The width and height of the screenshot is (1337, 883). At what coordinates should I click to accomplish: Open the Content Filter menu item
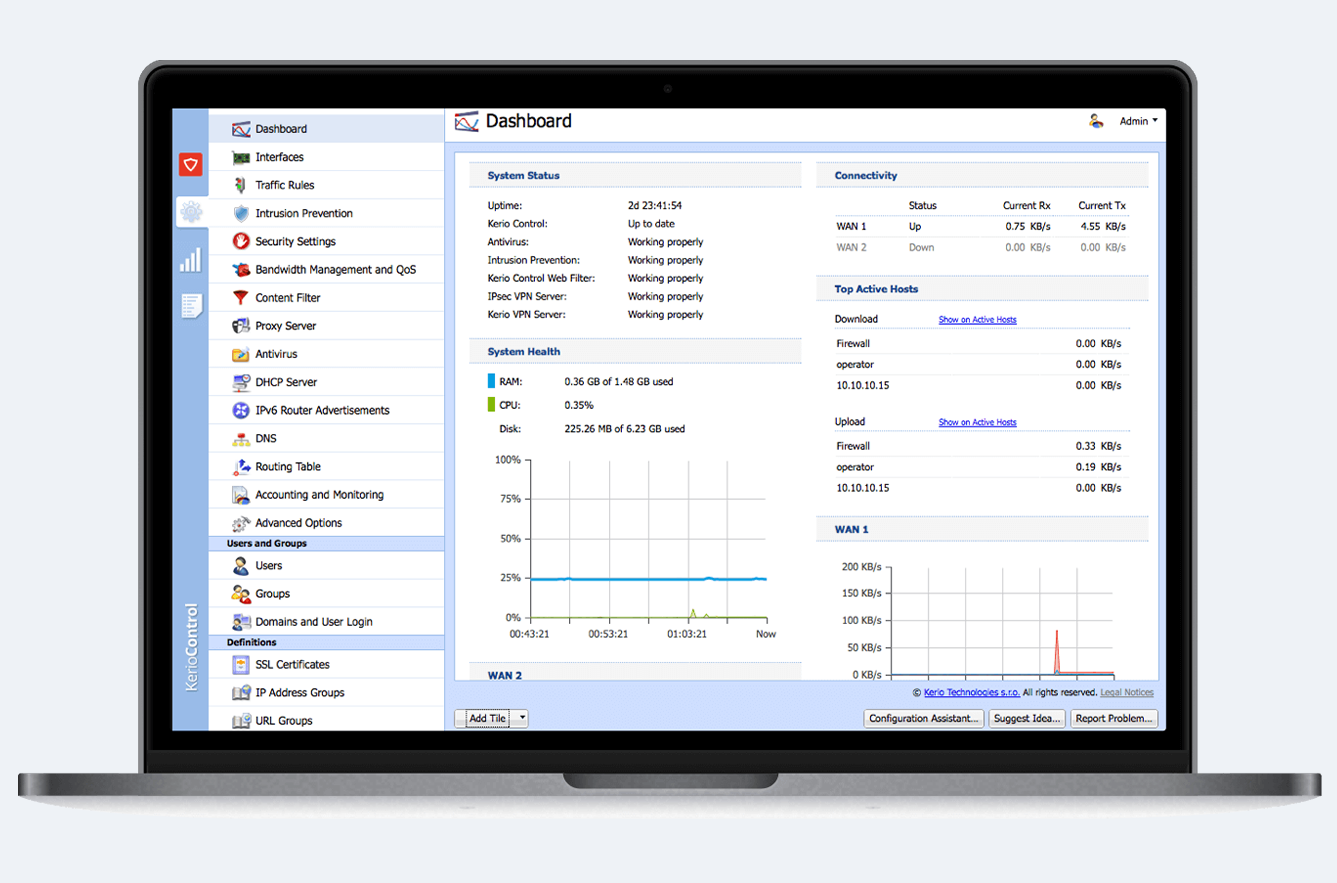pyautogui.click(x=326, y=297)
